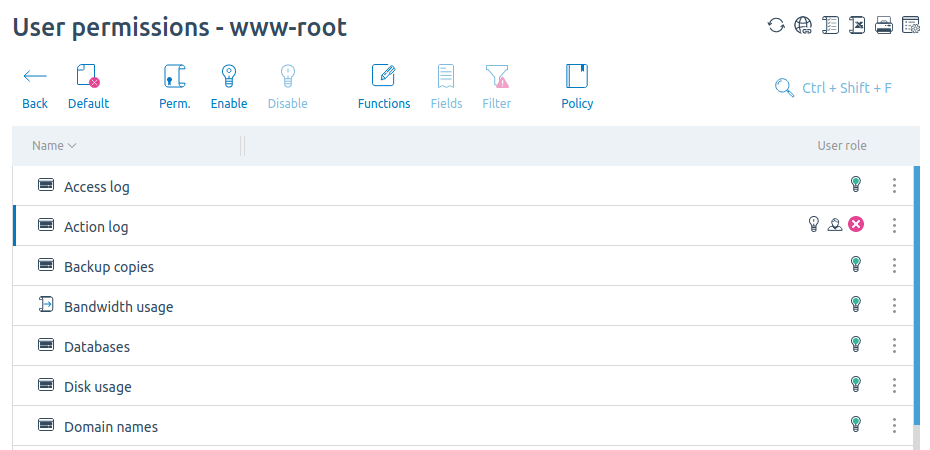Open the three-dot menu for Databases
930x450 pixels.
[894, 345]
